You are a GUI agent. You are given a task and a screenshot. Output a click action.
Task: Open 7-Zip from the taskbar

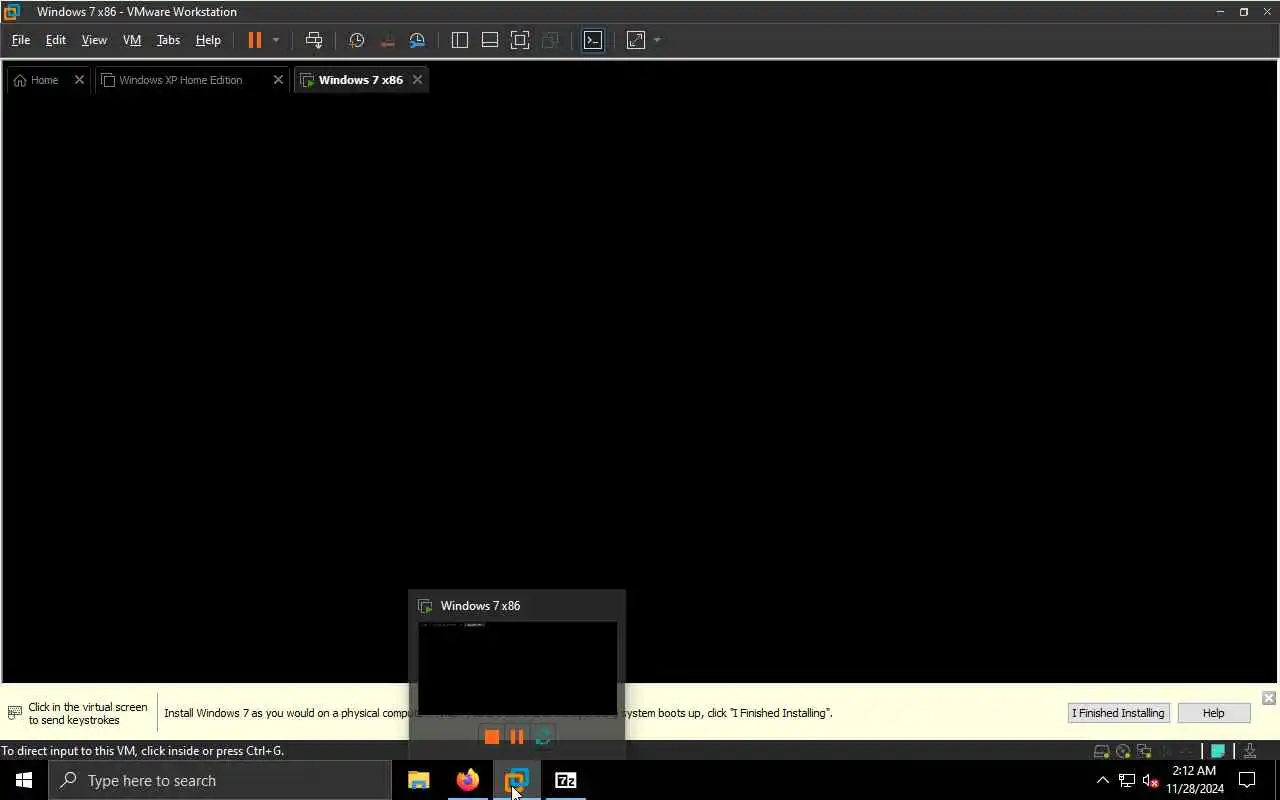566,780
